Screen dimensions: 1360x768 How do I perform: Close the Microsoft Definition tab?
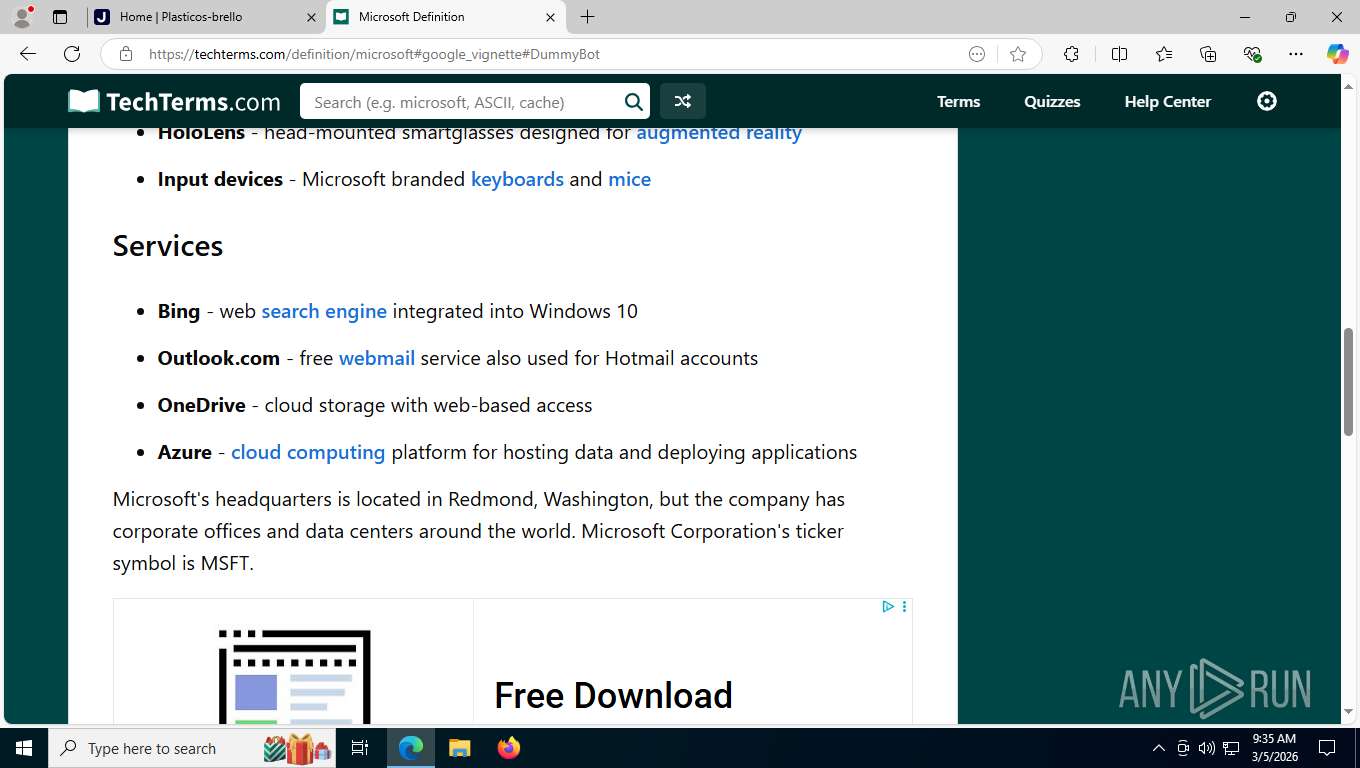pos(550,17)
